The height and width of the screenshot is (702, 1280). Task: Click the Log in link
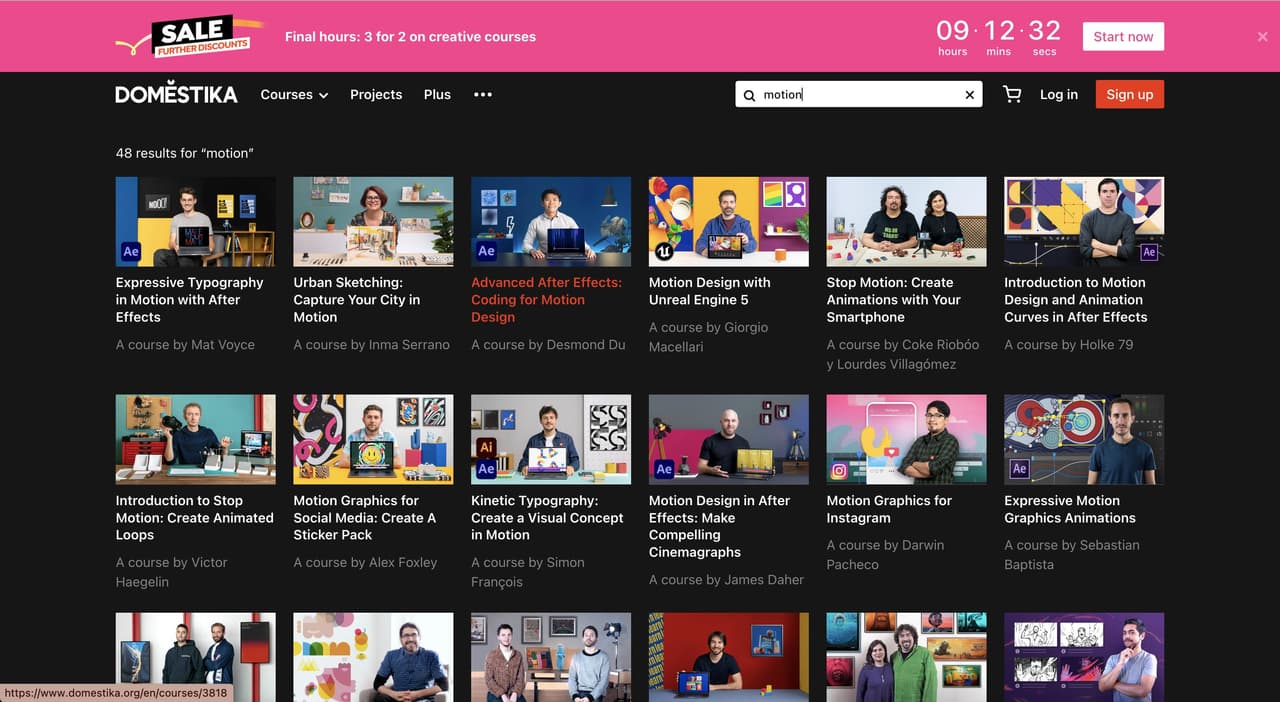(x=1059, y=94)
